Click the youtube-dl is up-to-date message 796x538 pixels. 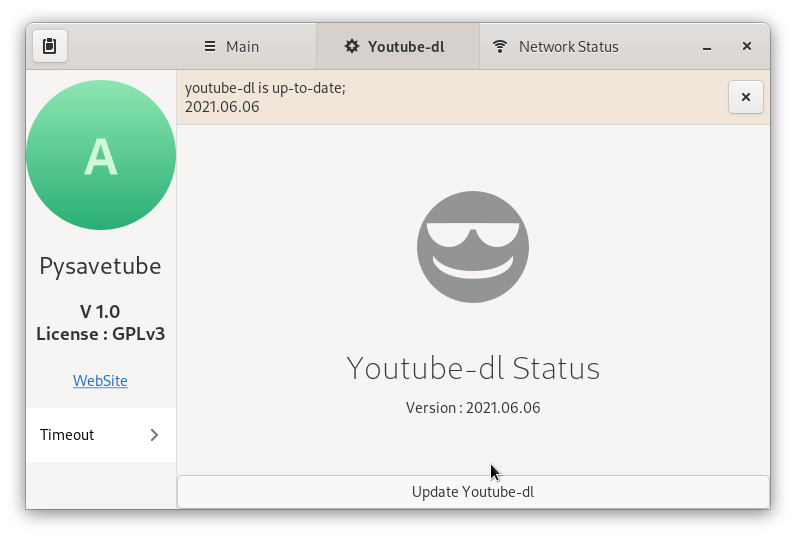[x=265, y=97]
